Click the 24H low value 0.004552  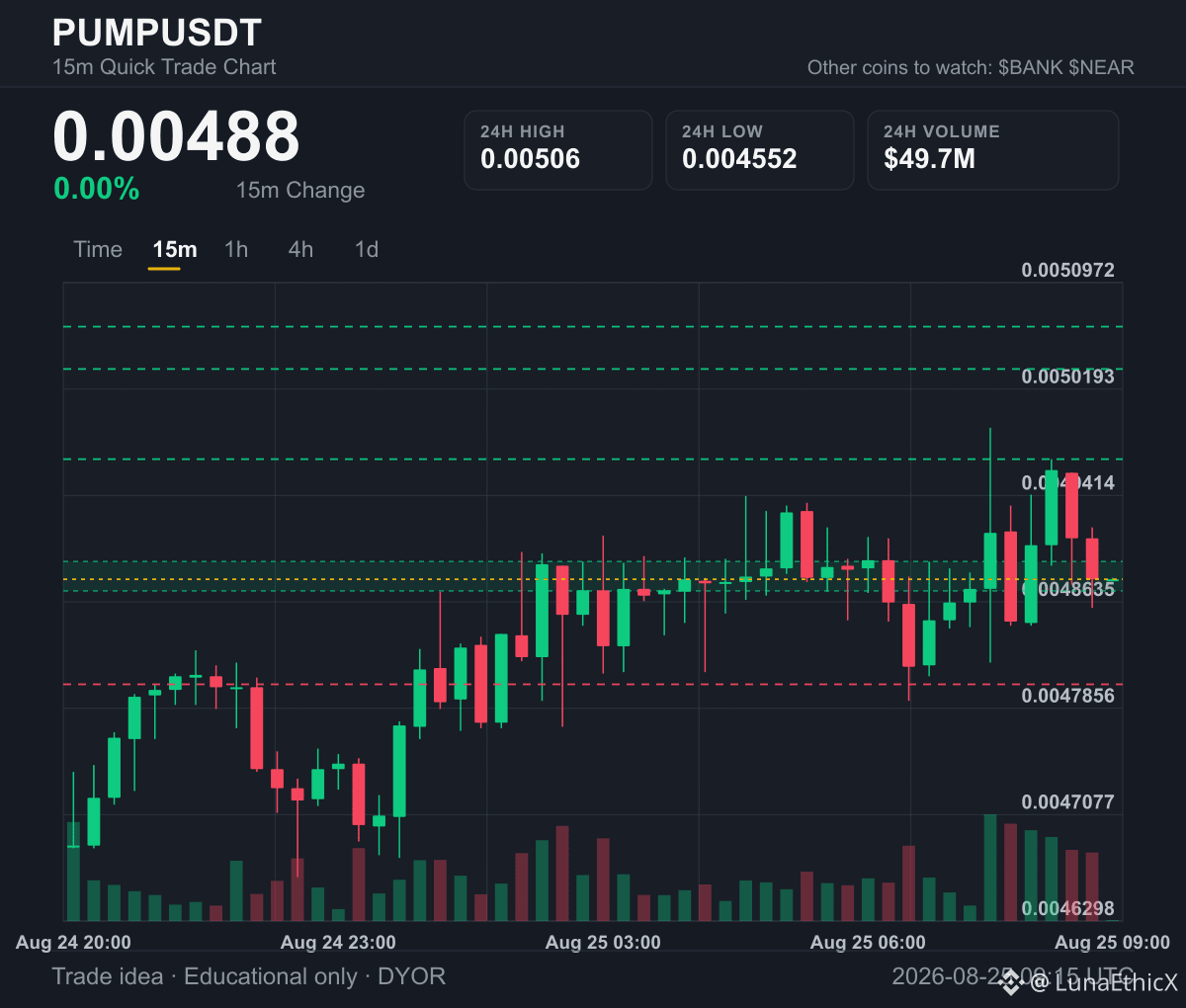point(739,159)
